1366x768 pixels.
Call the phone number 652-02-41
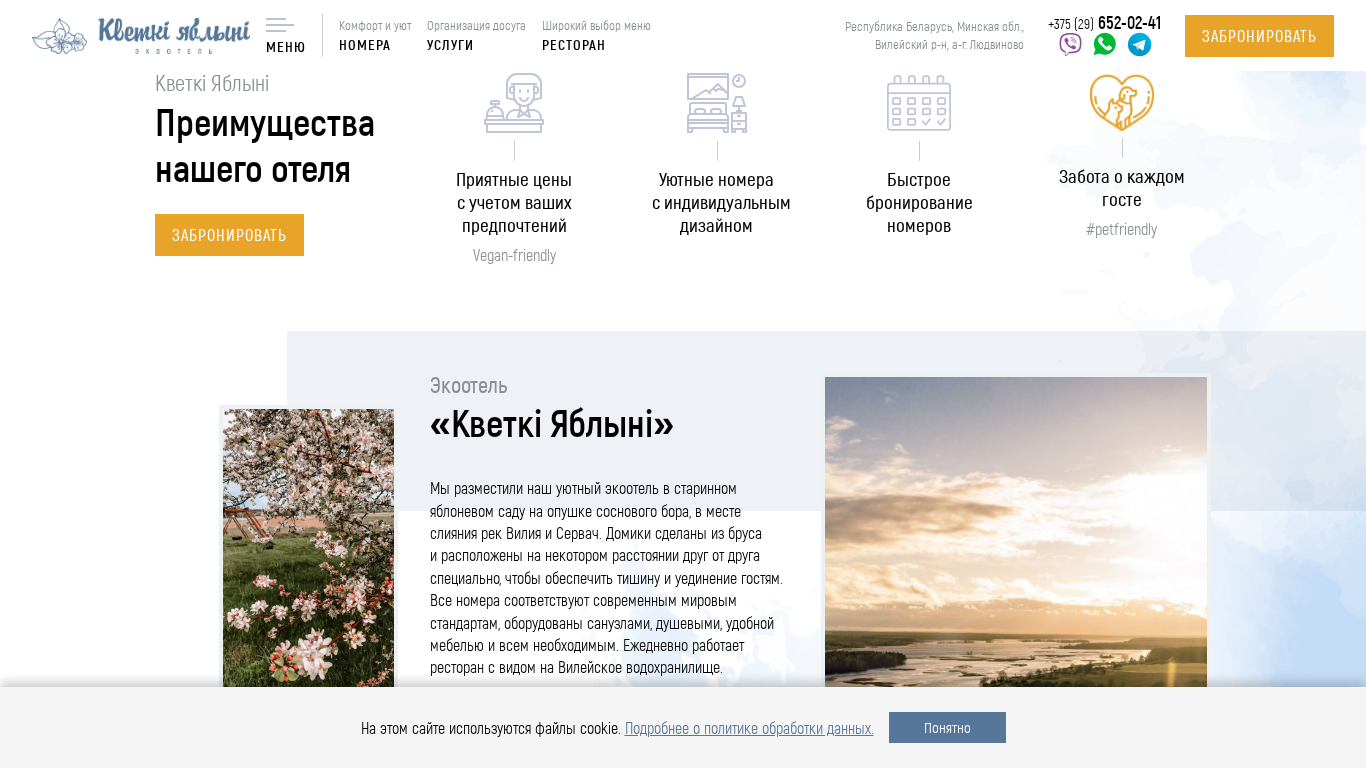[1104, 23]
